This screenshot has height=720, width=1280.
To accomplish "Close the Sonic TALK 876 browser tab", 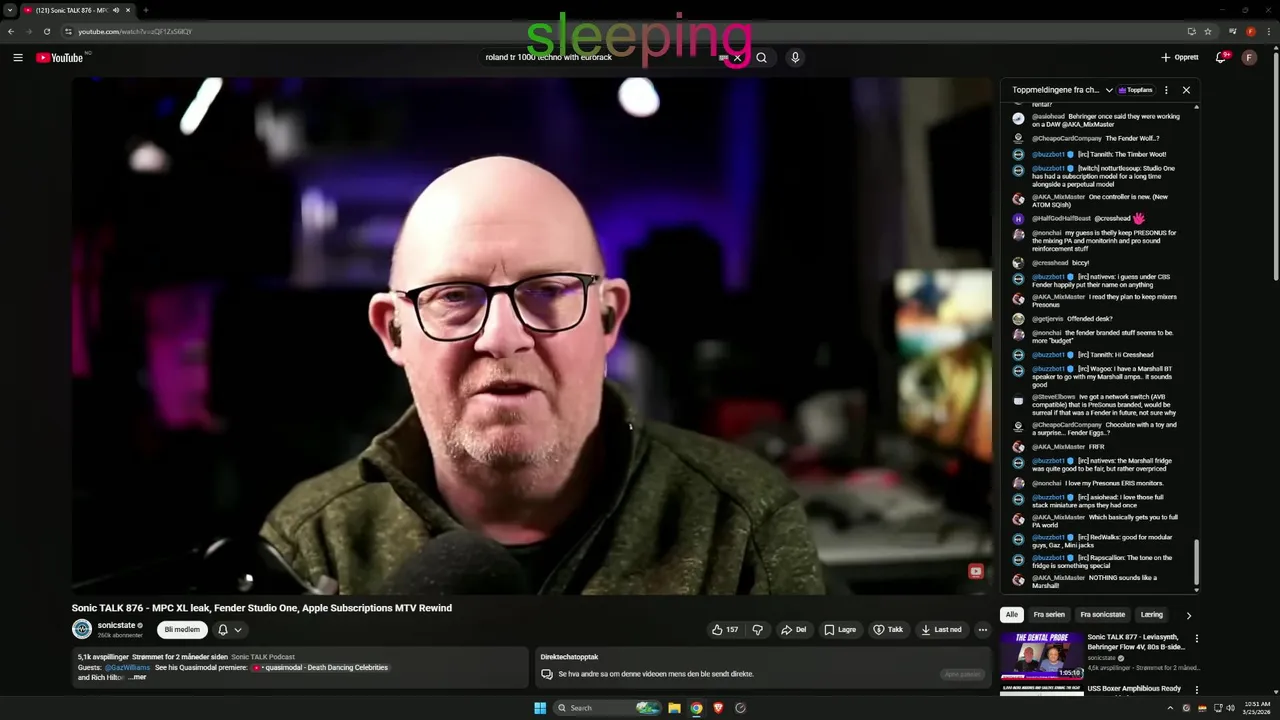I will point(128,10).
